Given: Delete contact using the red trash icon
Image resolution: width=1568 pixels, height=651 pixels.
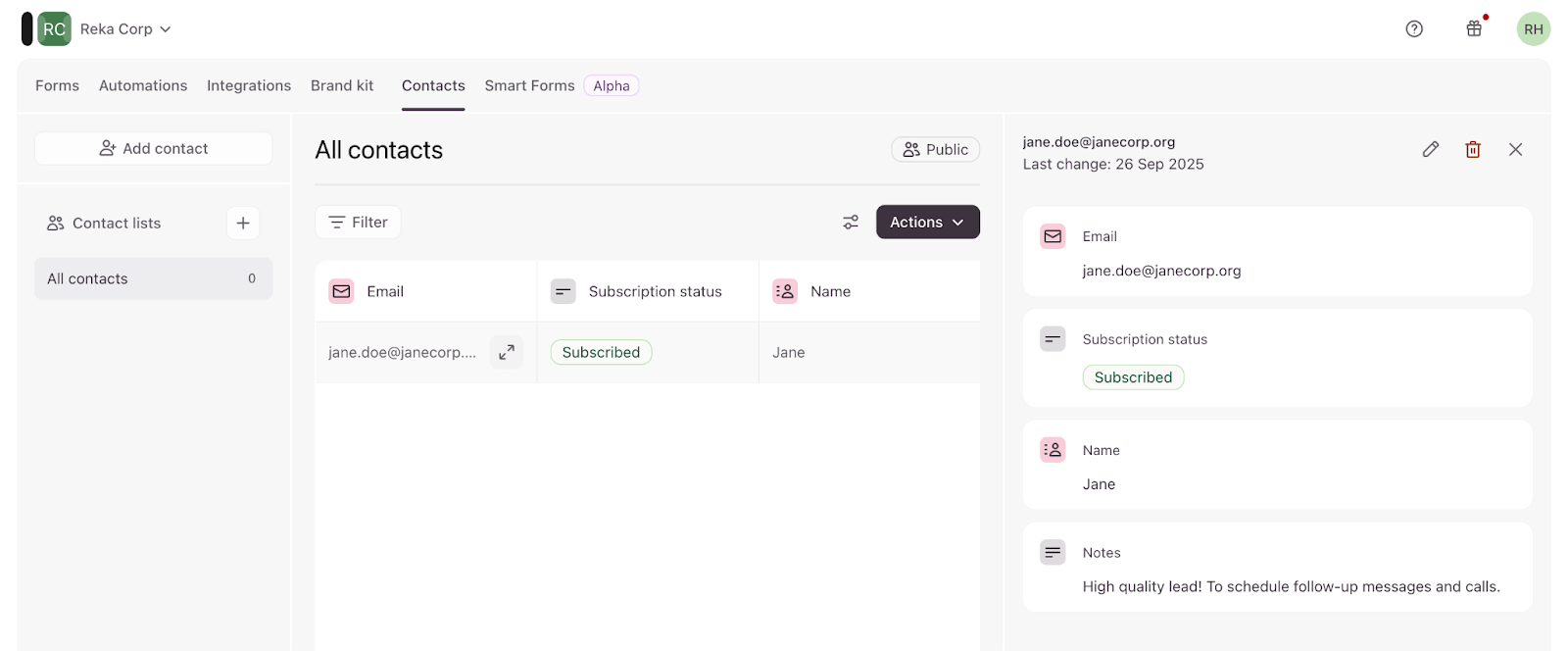Looking at the screenshot, I should (1472, 149).
